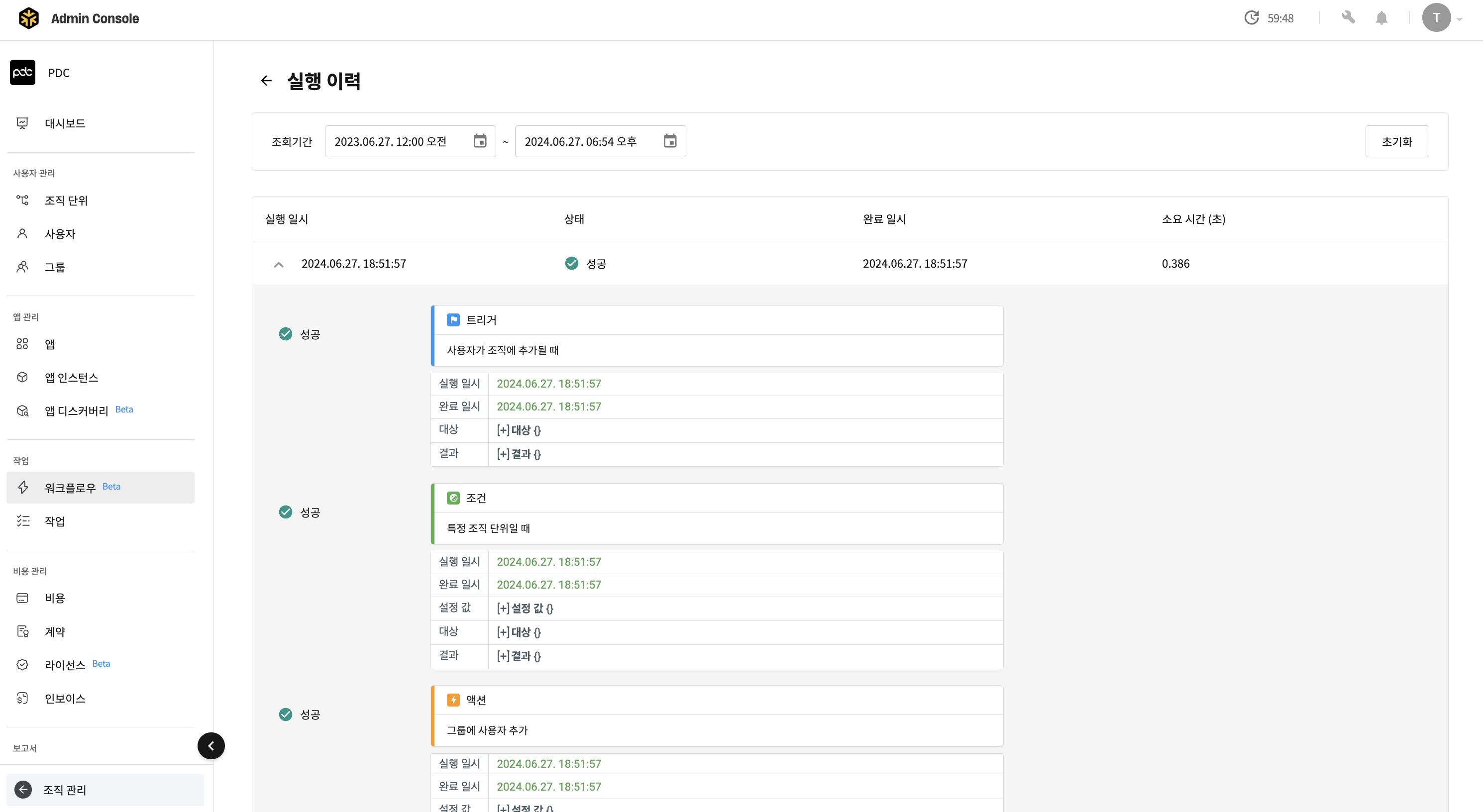Image resolution: width=1483 pixels, height=812 pixels.
Task: Click the 라이선스 badge icon
Action: coord(22,665)
